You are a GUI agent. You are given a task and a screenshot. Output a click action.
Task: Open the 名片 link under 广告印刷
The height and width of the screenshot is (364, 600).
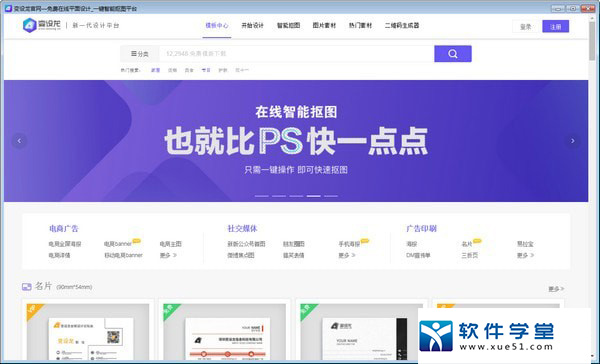467,244
